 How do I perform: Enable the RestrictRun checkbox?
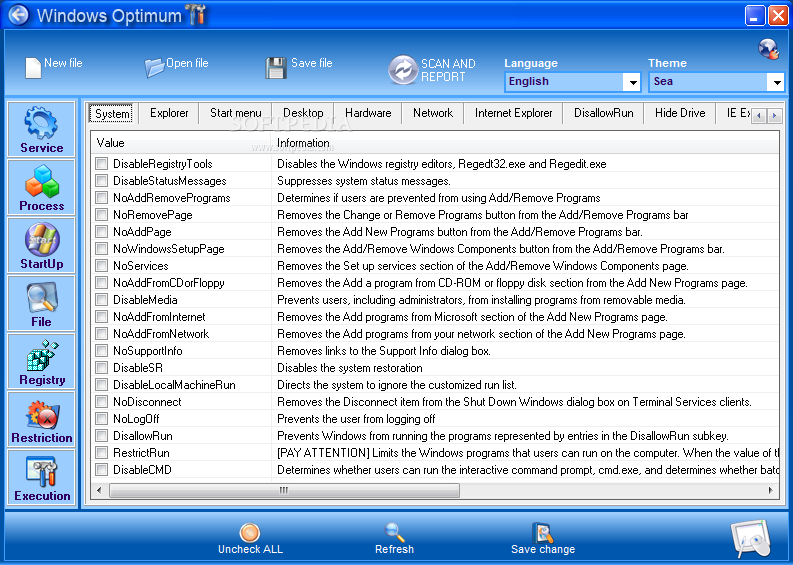pyautogui.click(x=102, y=452)
